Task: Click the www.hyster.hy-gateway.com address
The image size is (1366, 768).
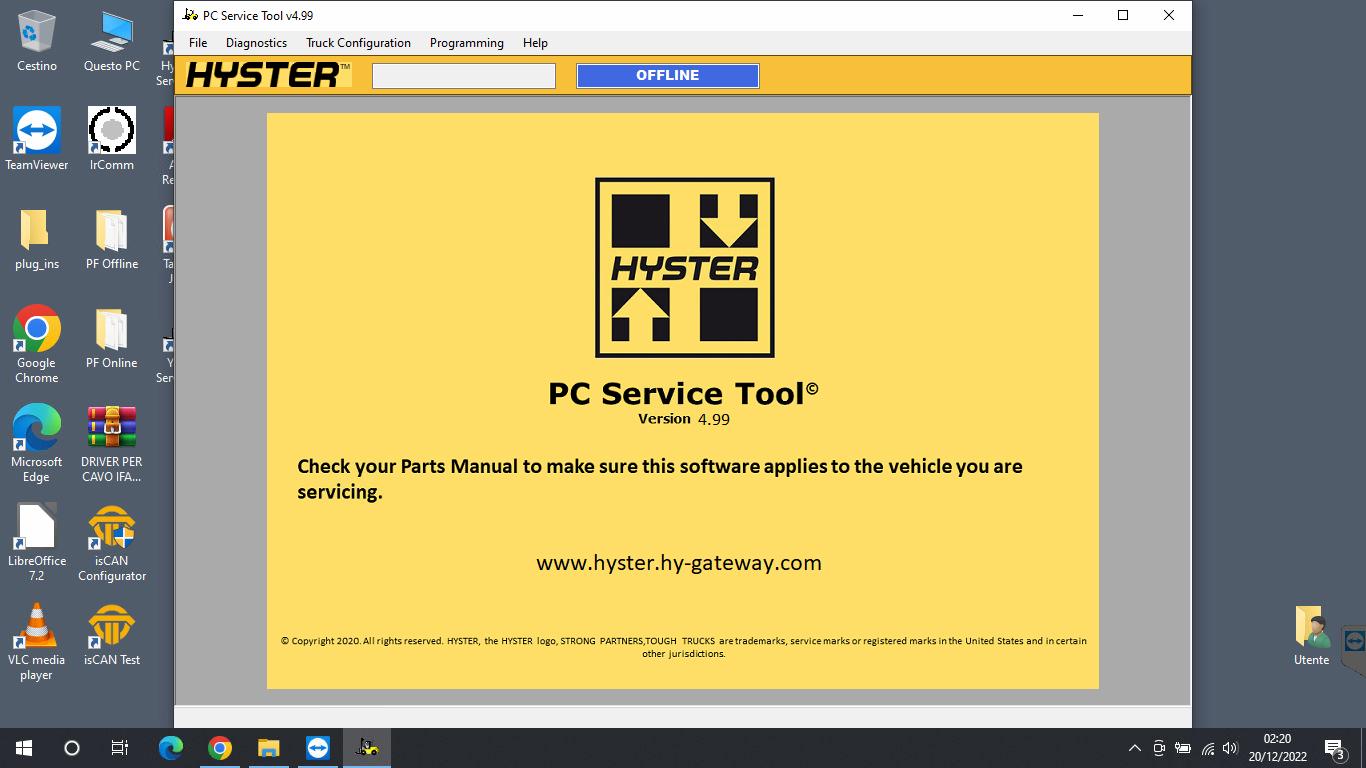Action: pos(679,562)
